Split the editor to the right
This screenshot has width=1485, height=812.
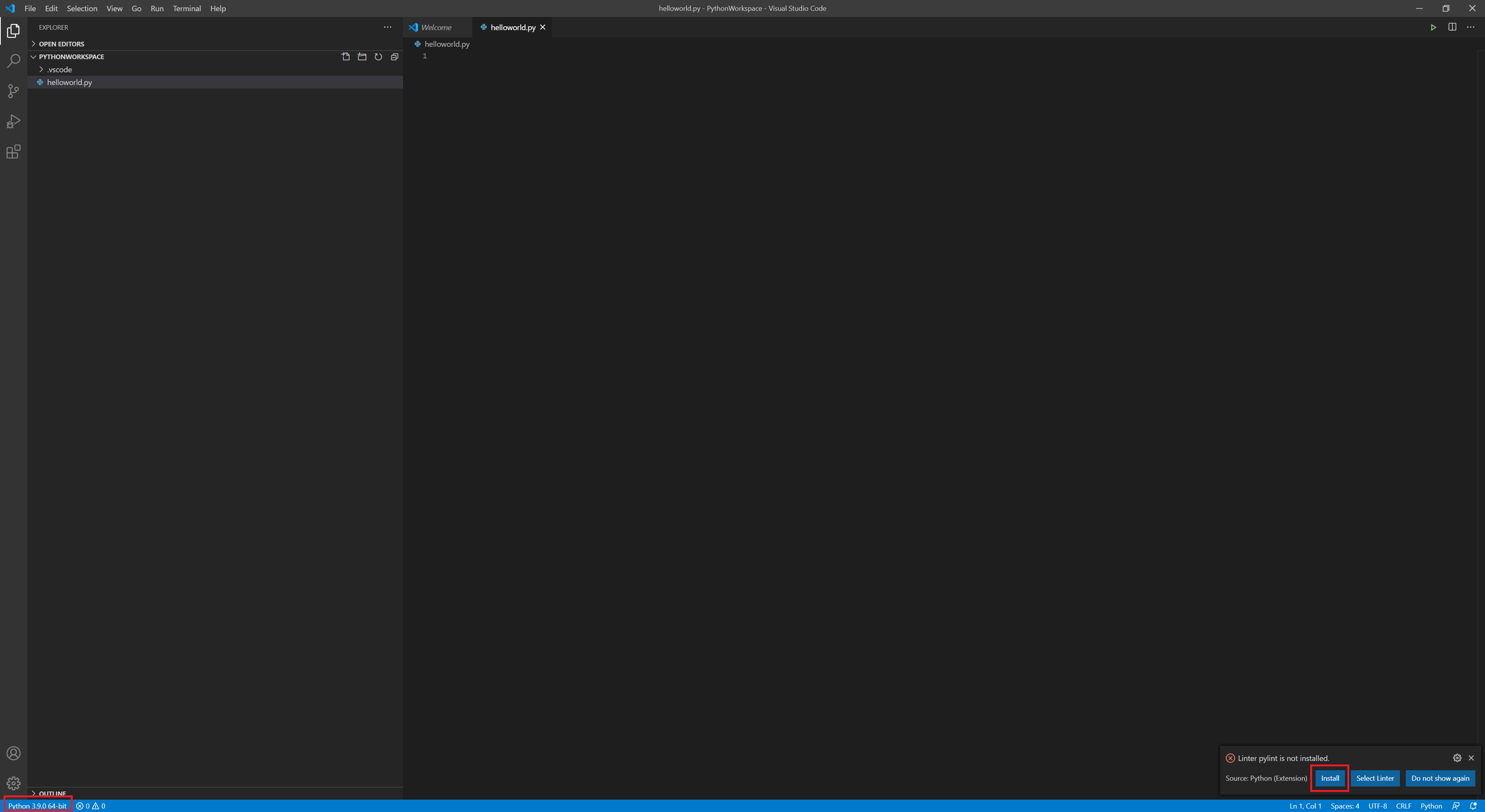tap(1452, 27)
